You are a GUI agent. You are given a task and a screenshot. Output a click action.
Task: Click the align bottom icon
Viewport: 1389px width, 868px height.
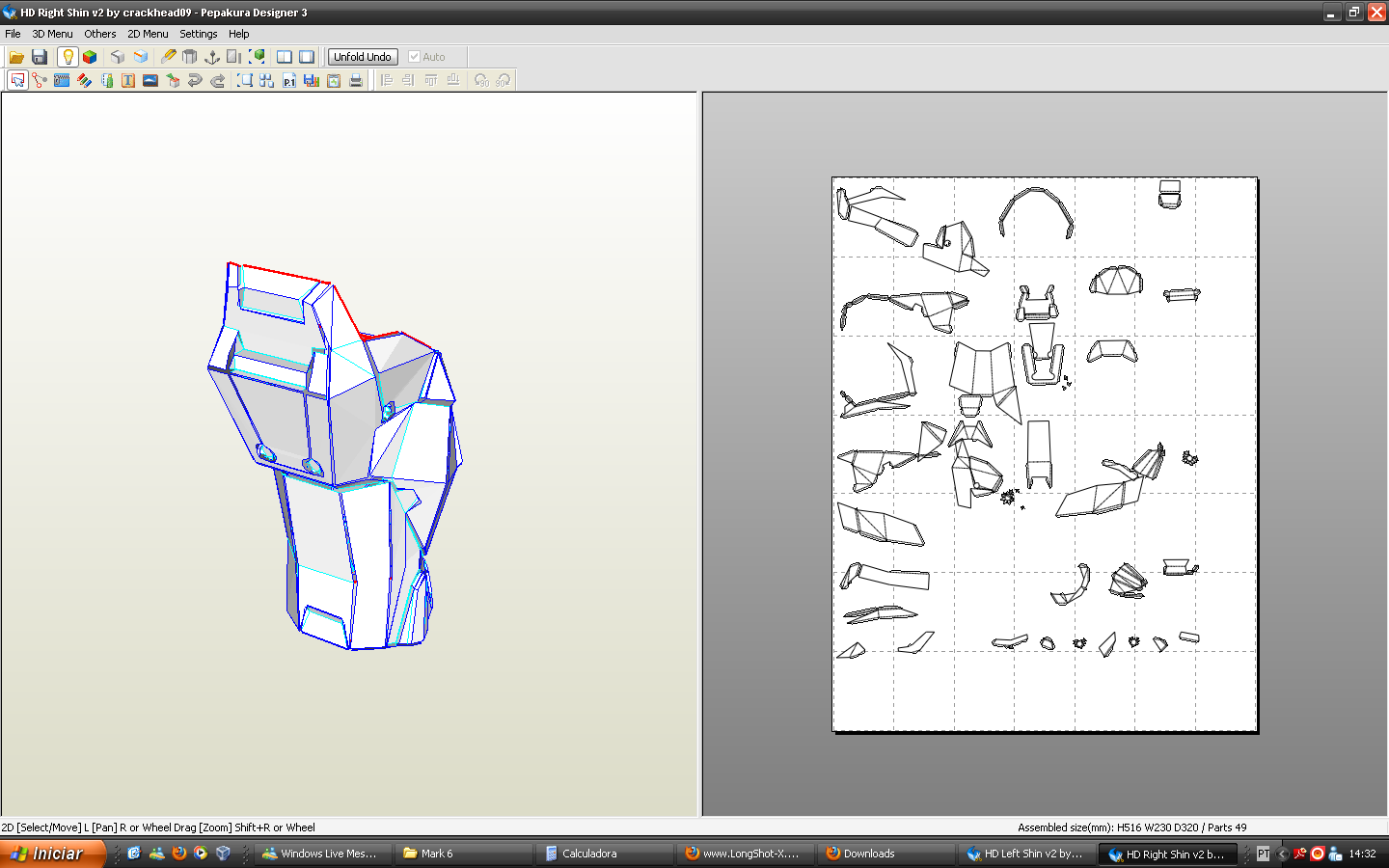pos(452,80)
